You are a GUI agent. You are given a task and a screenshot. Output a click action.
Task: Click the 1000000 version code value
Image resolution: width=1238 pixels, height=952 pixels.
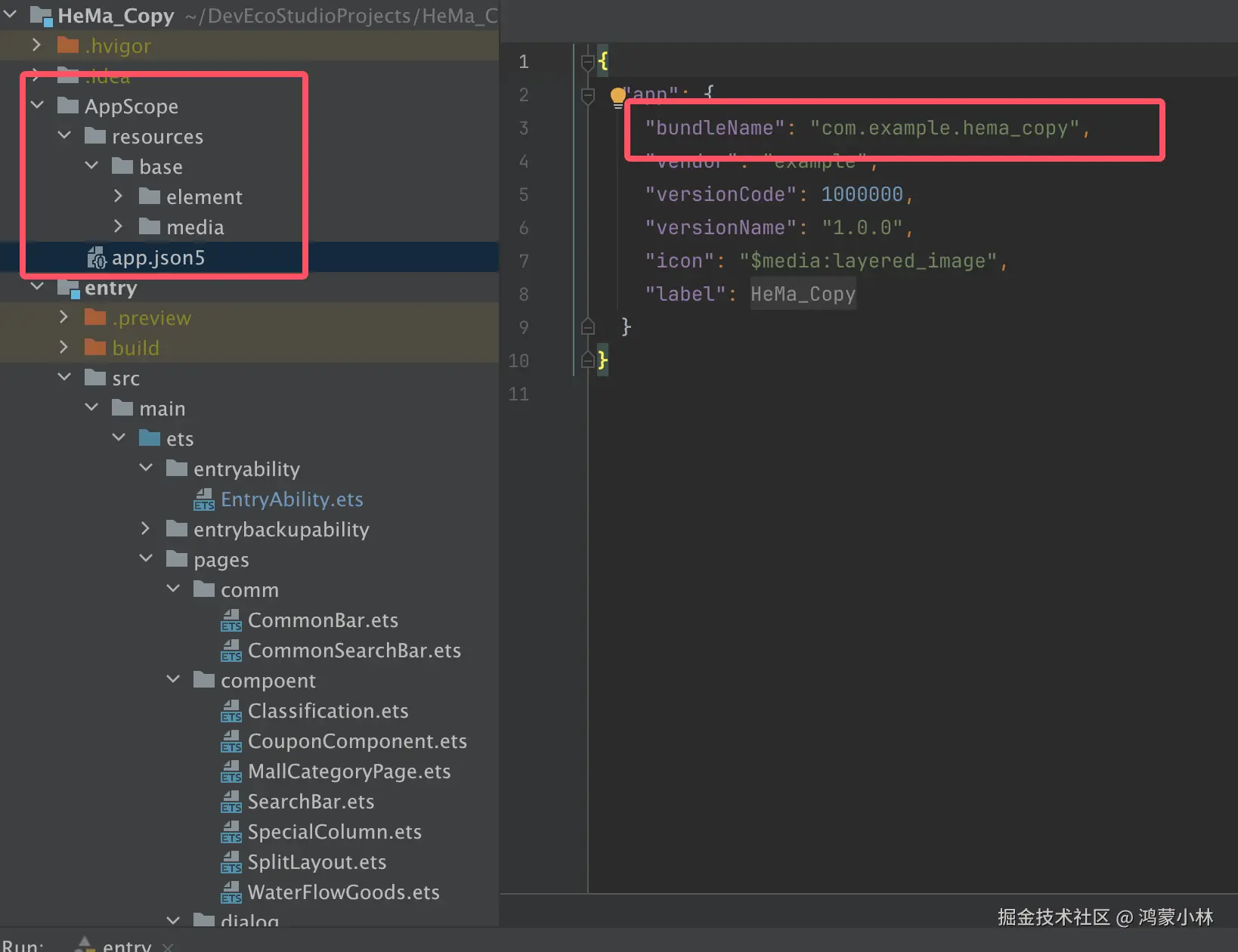(862, 195)
